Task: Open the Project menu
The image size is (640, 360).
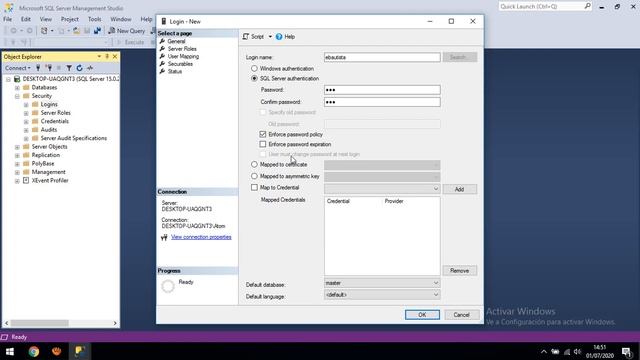Action: (x=69, y=19)
